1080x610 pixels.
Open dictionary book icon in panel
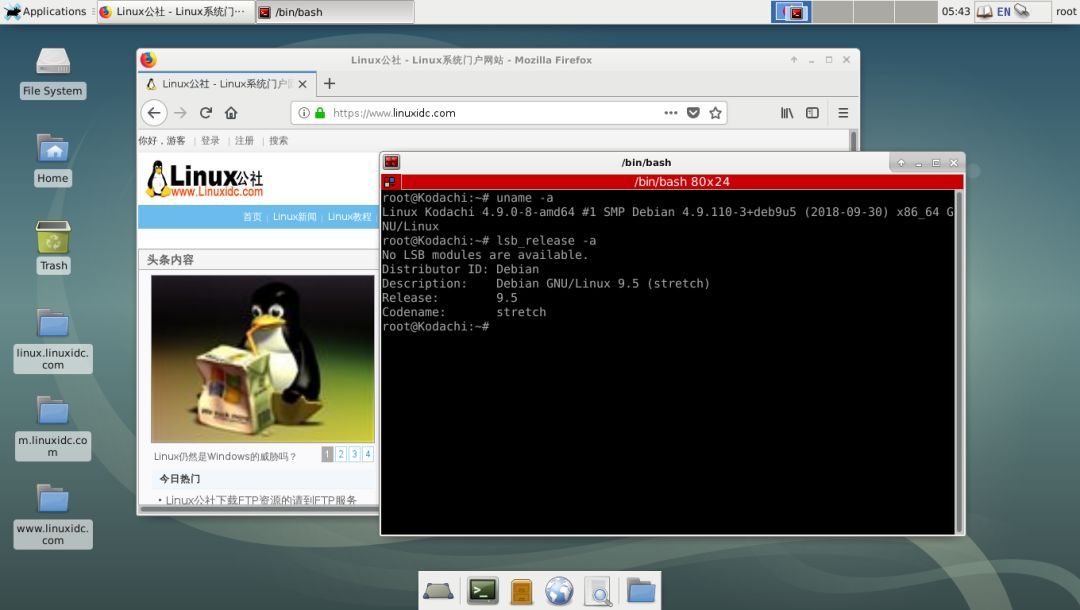[985, 12]
